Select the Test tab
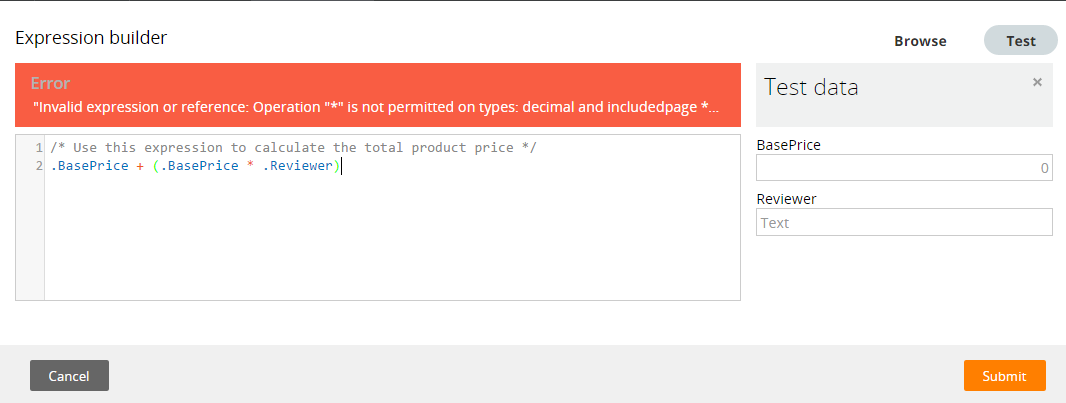Image resolution: width=1066 pixels, height=403 pixels. pyautogui.click(x=1020, y=41)
